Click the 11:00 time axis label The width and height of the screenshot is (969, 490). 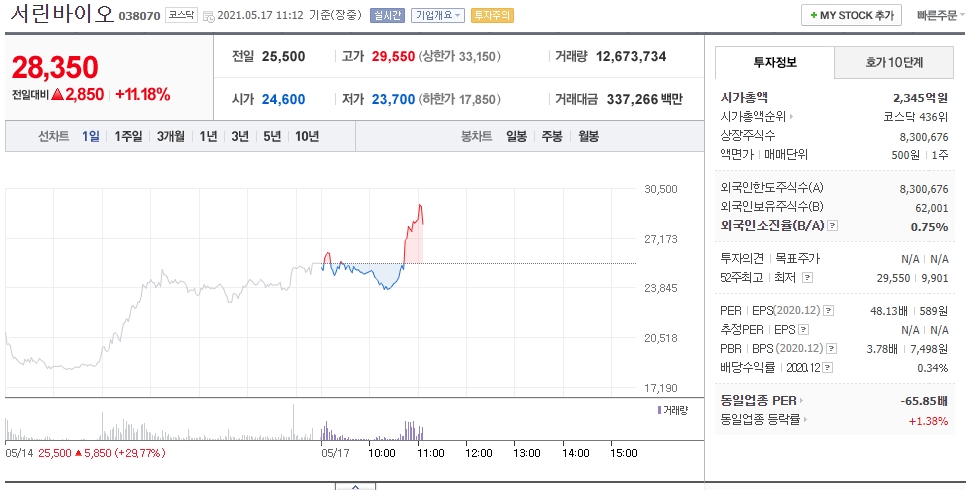pos(431,453)
